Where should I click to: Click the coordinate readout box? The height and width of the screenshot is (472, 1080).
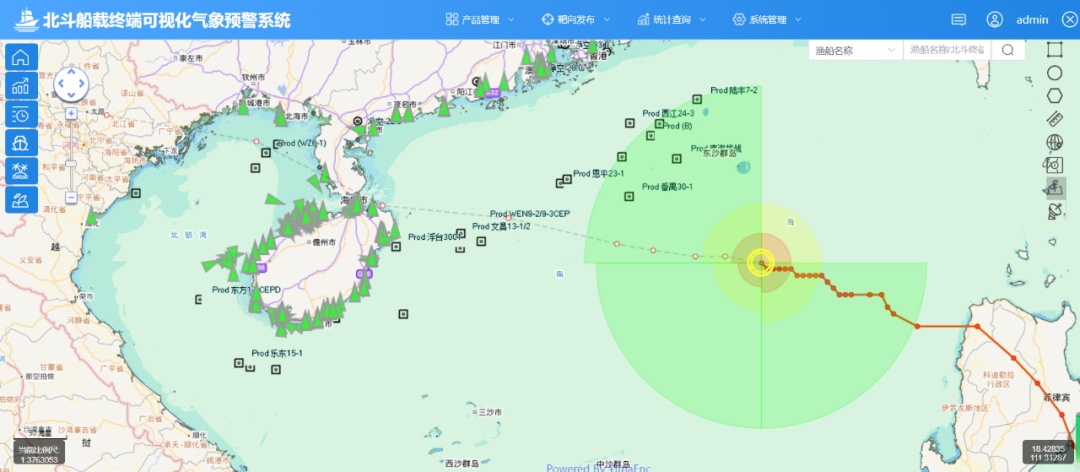point(1048,453)
